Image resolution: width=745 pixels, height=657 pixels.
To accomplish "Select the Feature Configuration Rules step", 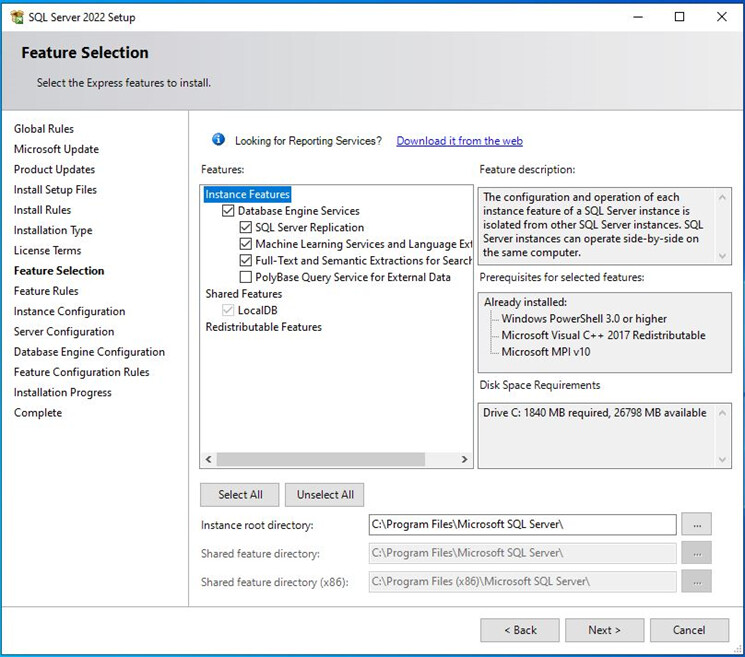I will [82, 372].
